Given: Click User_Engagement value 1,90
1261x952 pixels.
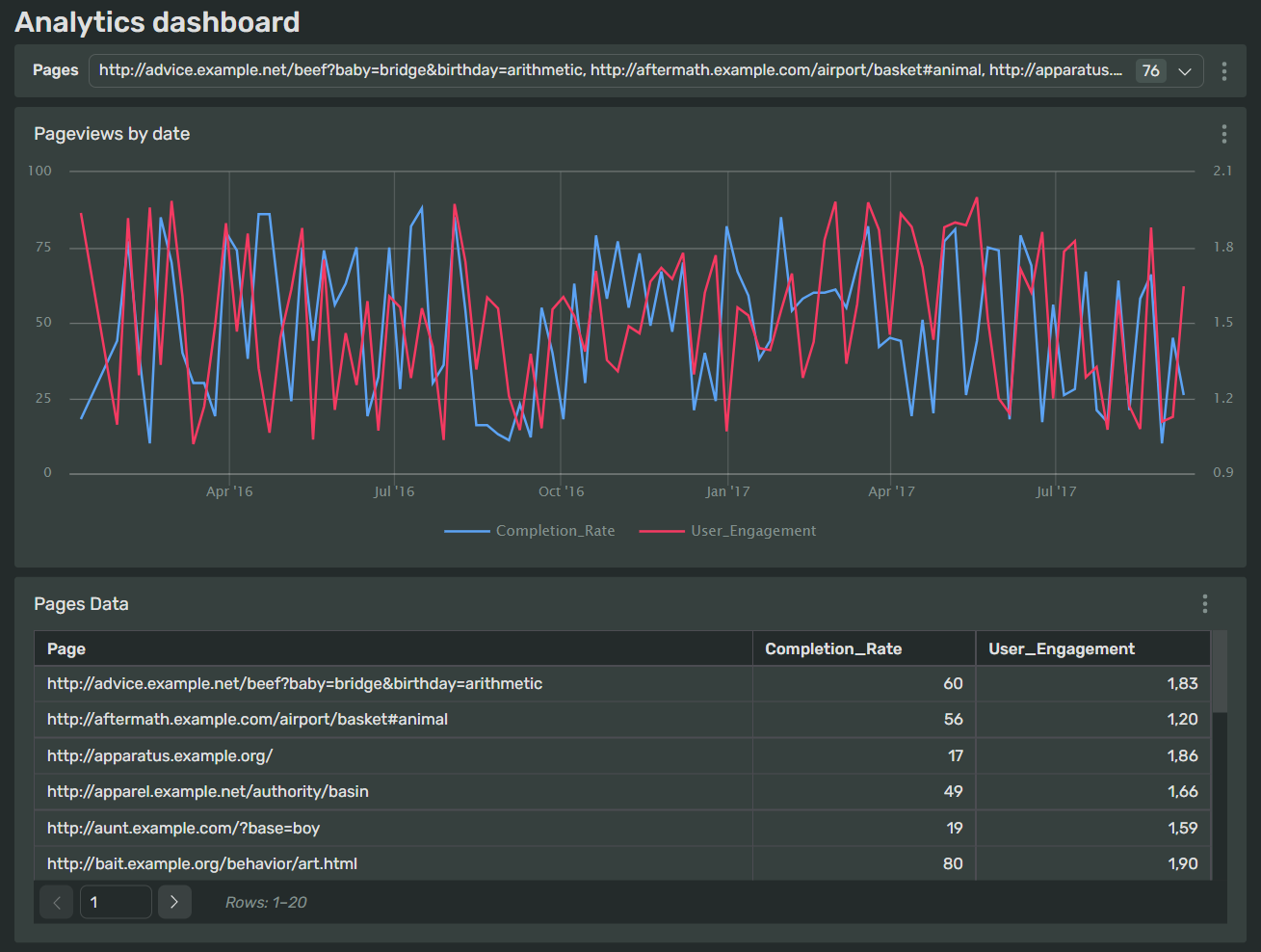Looking at the screenshot, I should tap(1182, 864).
